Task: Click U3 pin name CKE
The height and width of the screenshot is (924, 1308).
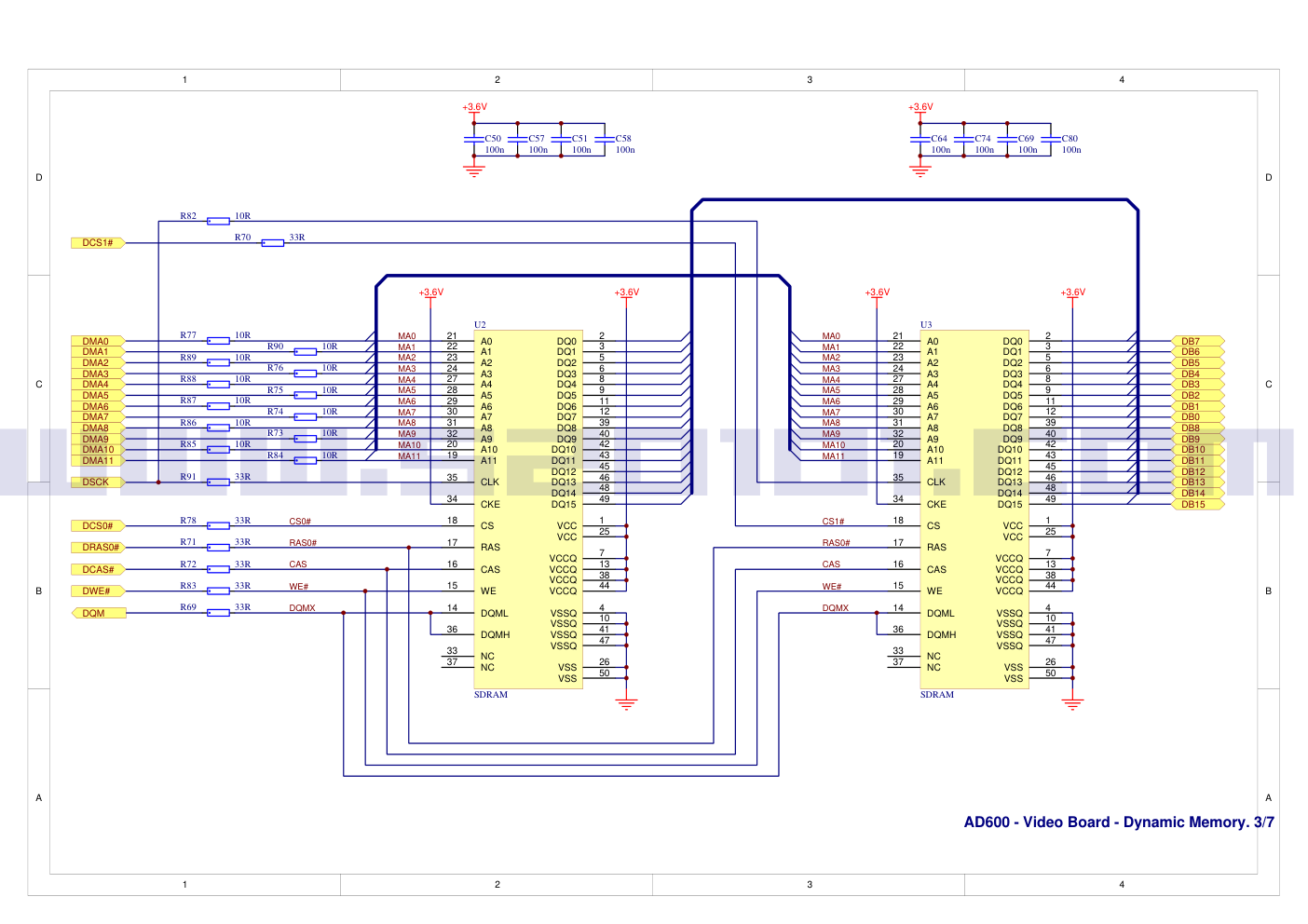Action: (936, 505)
